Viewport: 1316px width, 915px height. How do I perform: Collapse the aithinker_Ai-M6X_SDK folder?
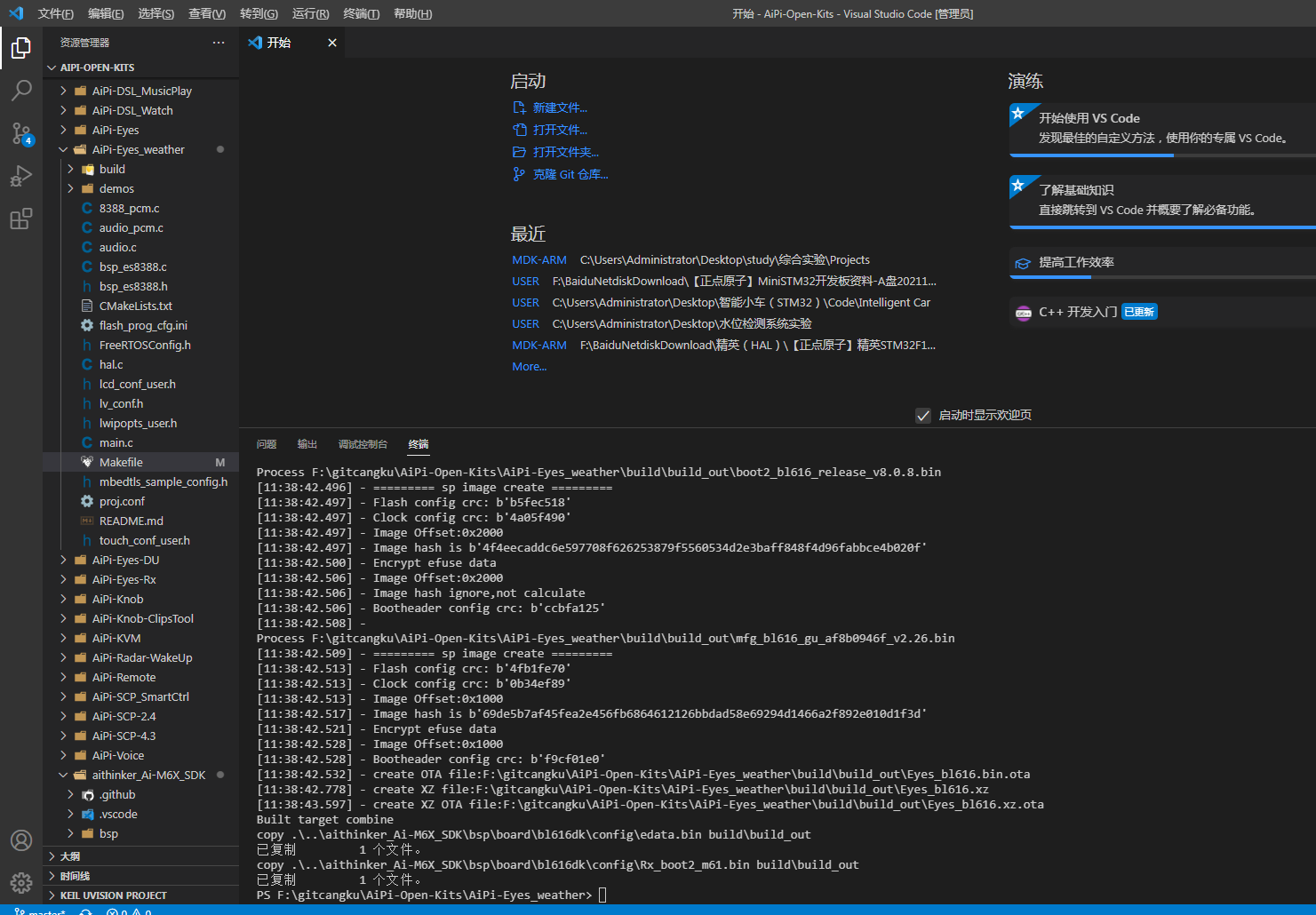tap(63, 775)
